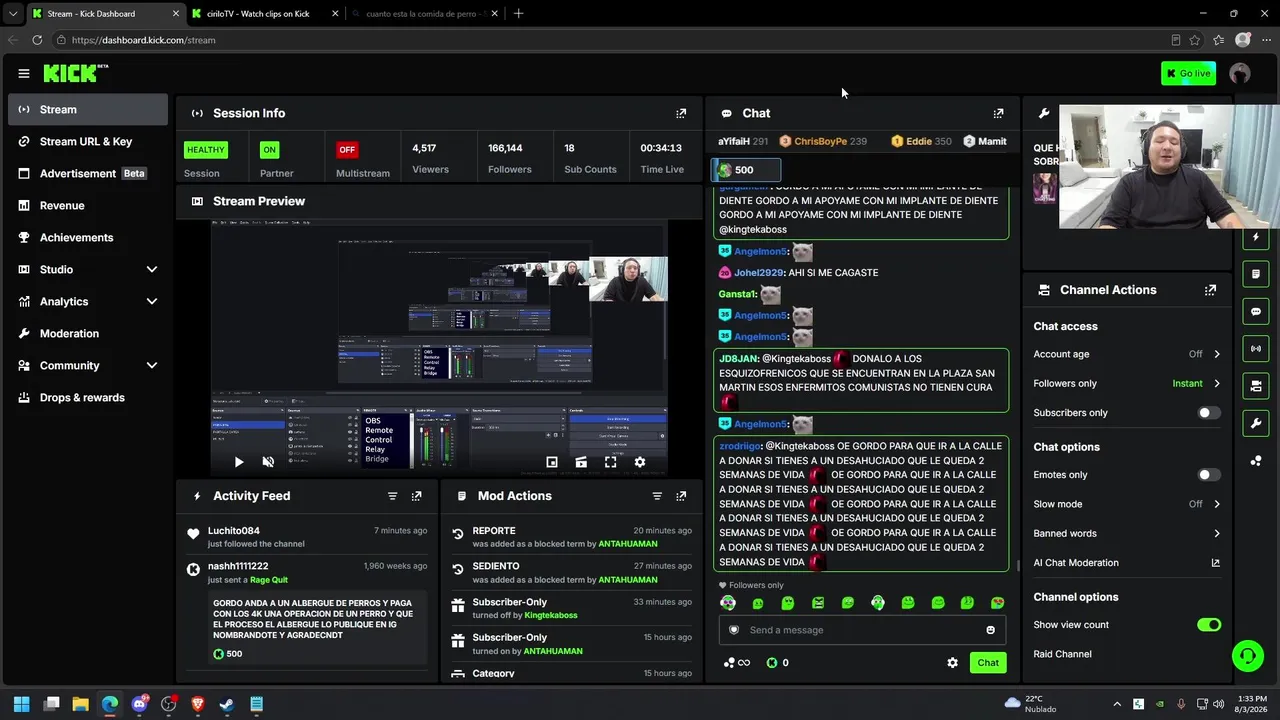Click the camera widget icon in right rail

[x=1256, y=386]
